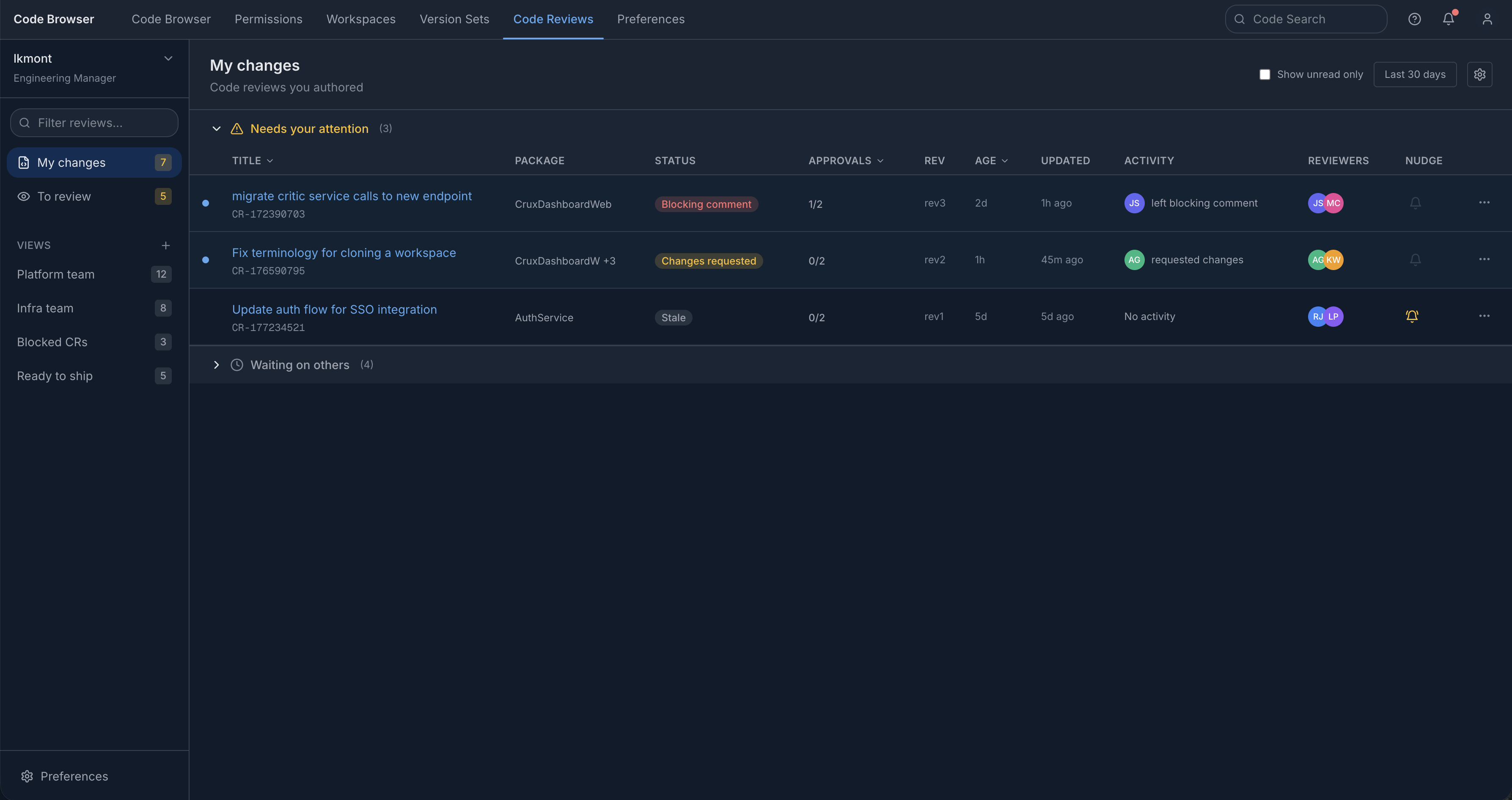Open page settings via the gear icon
Screen dimensions: 1512x800
pos(1480,74)
